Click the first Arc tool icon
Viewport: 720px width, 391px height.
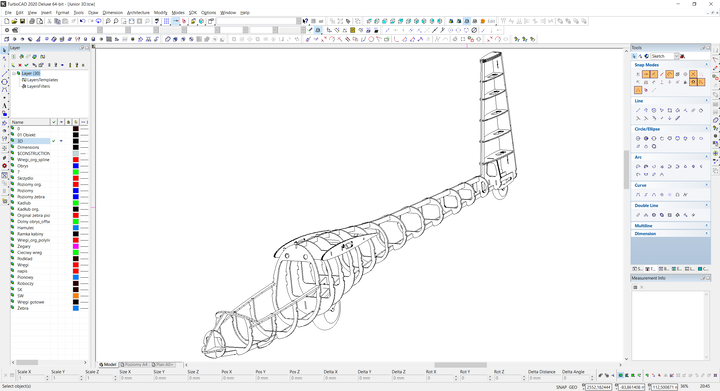638,167
